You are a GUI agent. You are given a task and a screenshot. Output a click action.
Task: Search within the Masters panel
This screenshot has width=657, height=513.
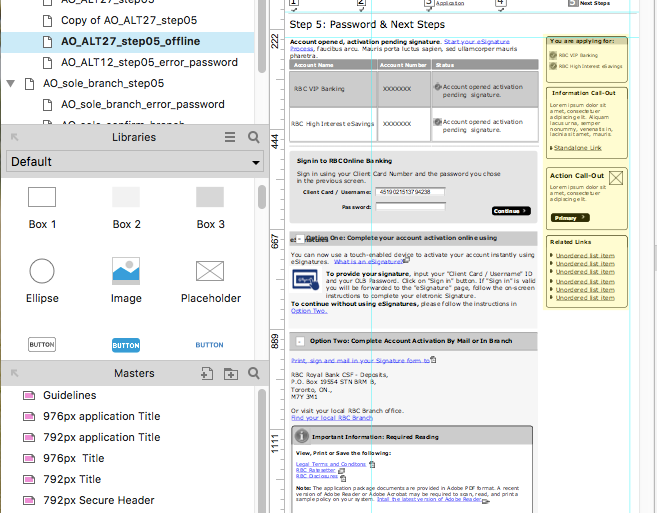(x=253, y=373)
